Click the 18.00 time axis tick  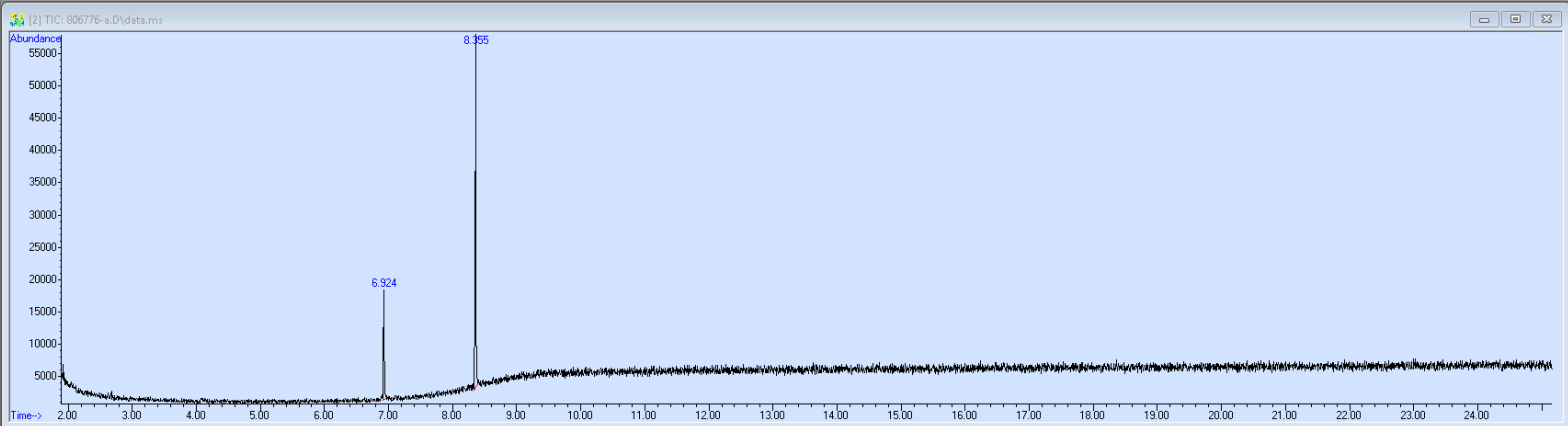1091,414
